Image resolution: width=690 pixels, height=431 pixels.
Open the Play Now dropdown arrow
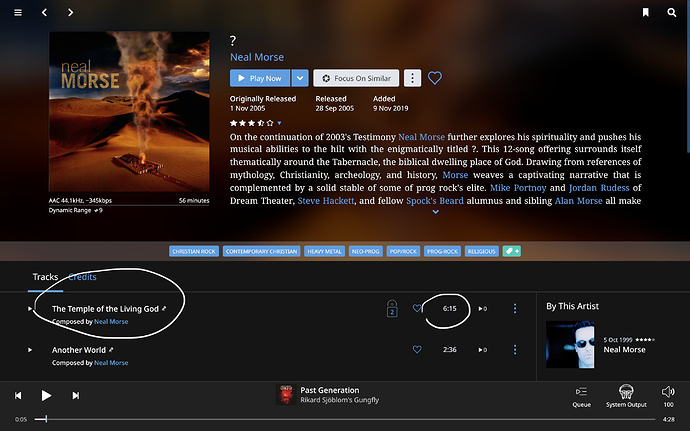pos(300,78)
